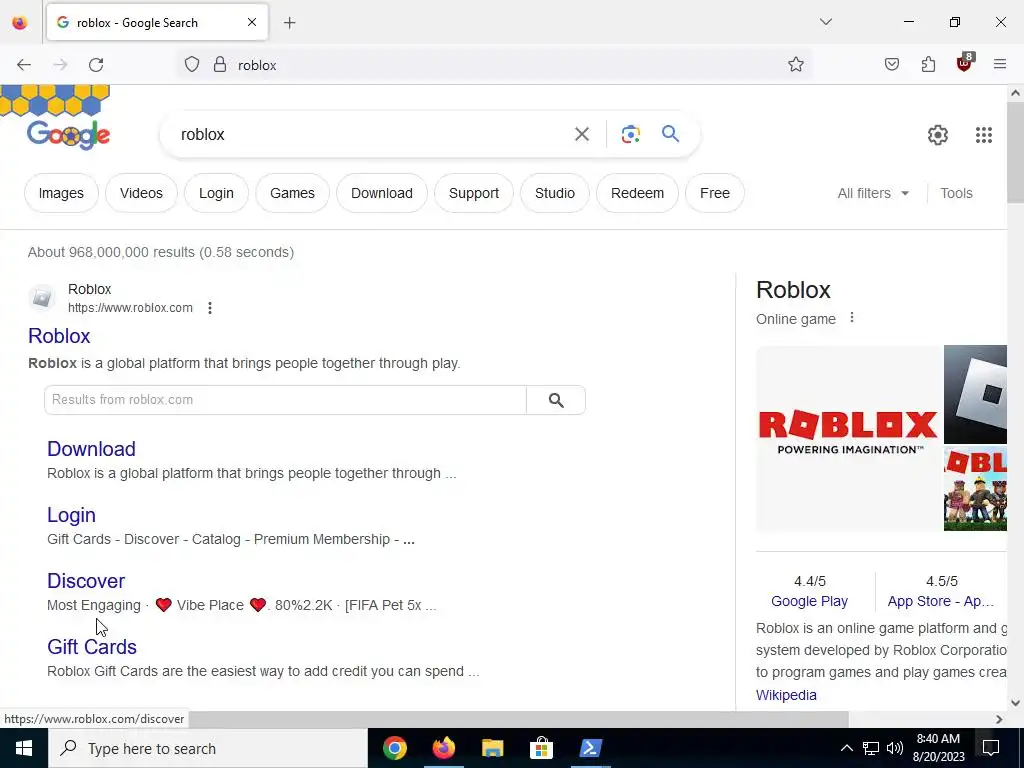Click the vertical page scrollbar thumb
The image size is (1024, 768).
[x=1015, y=153]
